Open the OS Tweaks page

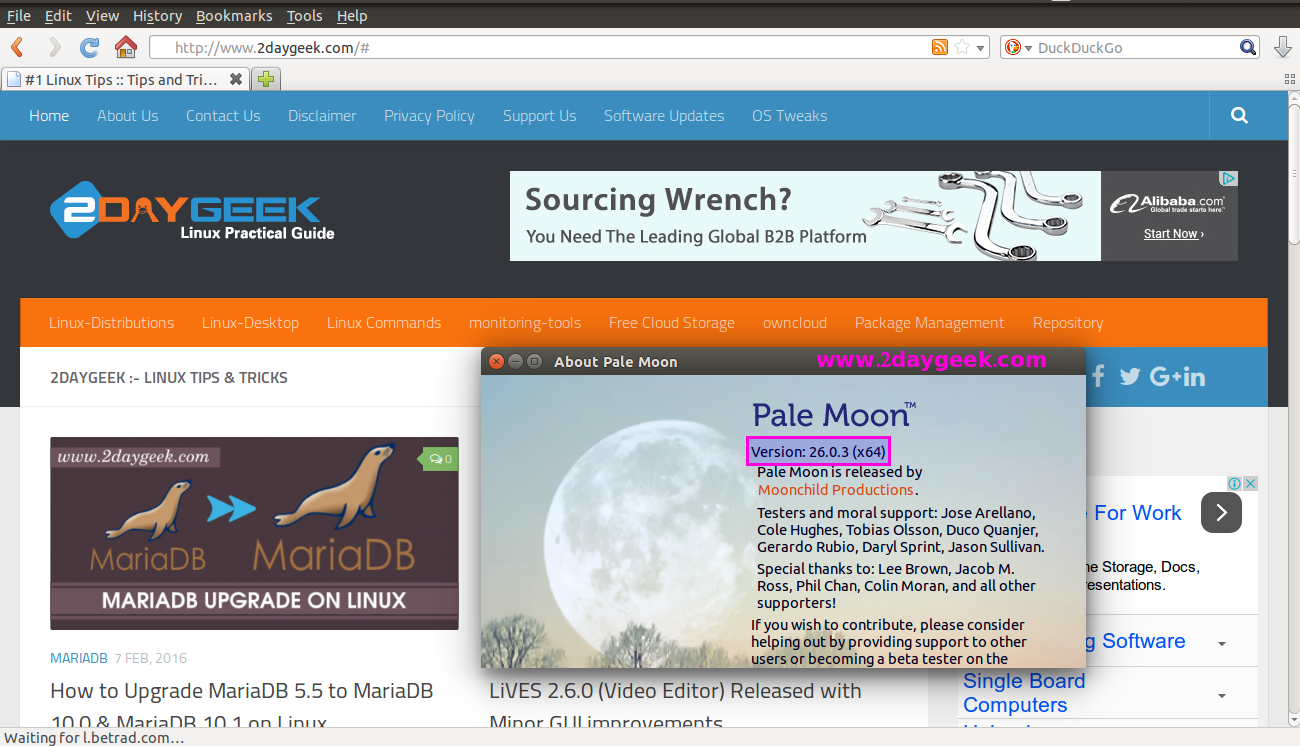coord(789,116)
